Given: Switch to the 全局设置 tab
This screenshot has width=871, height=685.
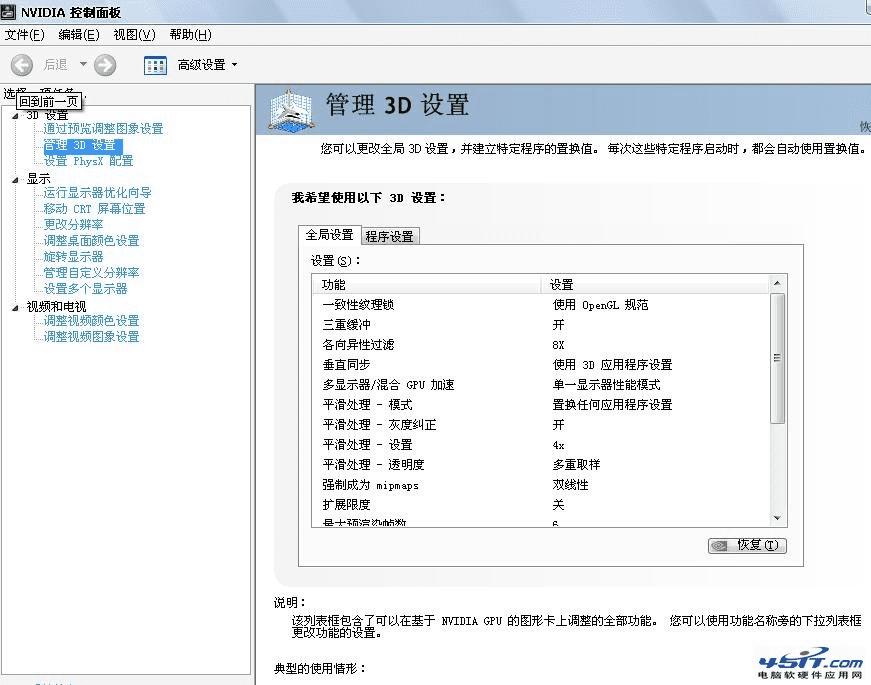Looking at the screenshot, I should point(329,235).
